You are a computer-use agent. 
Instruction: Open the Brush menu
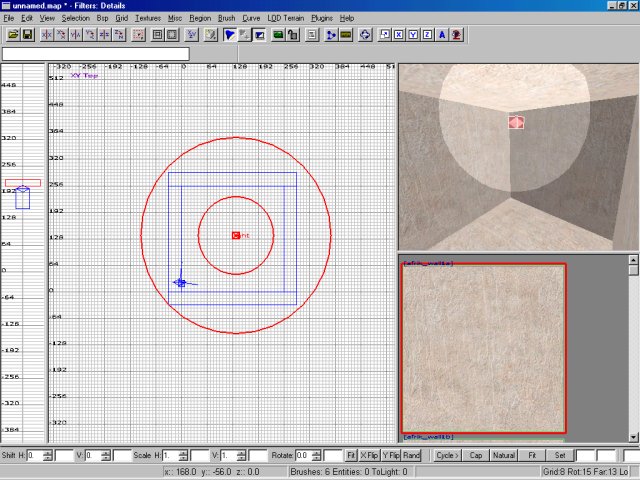tap(226, 18)
